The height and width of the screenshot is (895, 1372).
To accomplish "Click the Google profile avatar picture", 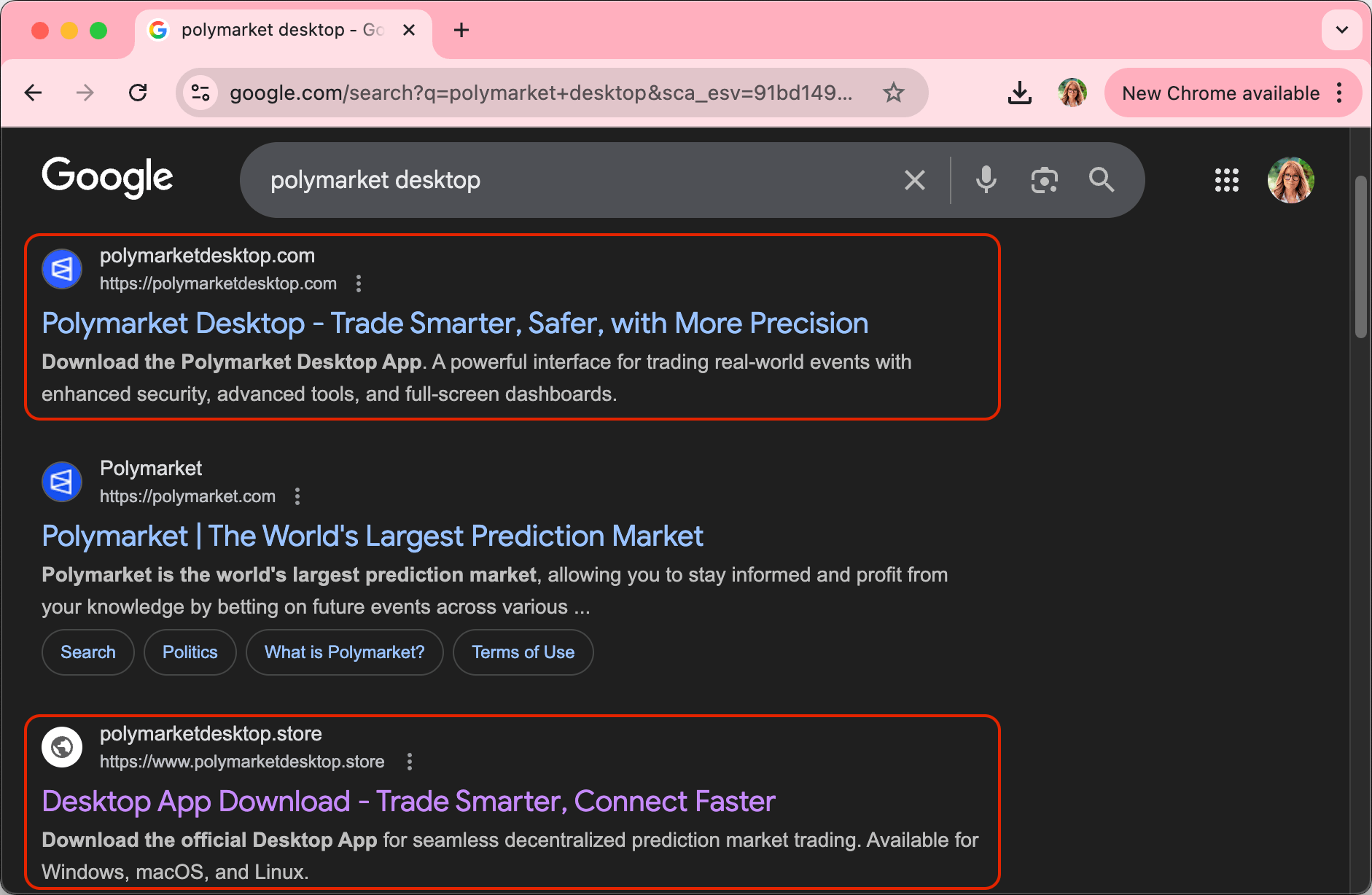I will pyautogui.click(x=1290, y=180).
